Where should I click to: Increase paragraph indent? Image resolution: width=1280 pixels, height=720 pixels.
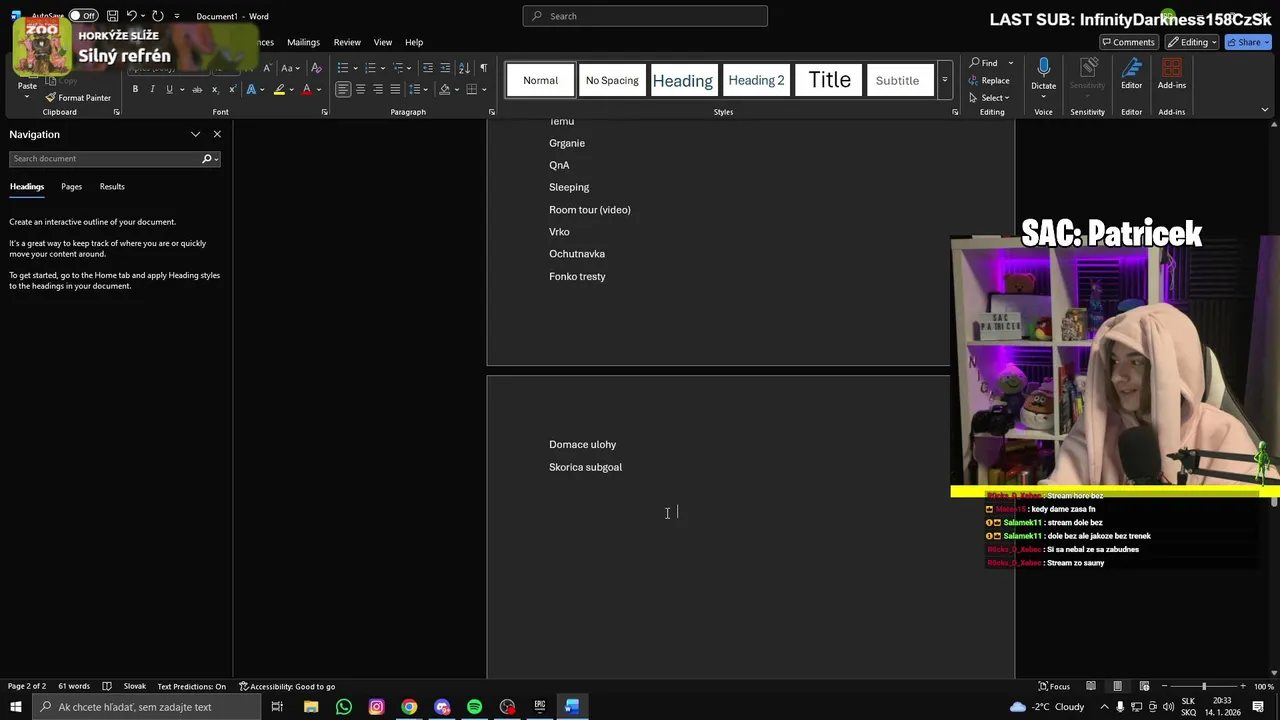coord(445,68)
